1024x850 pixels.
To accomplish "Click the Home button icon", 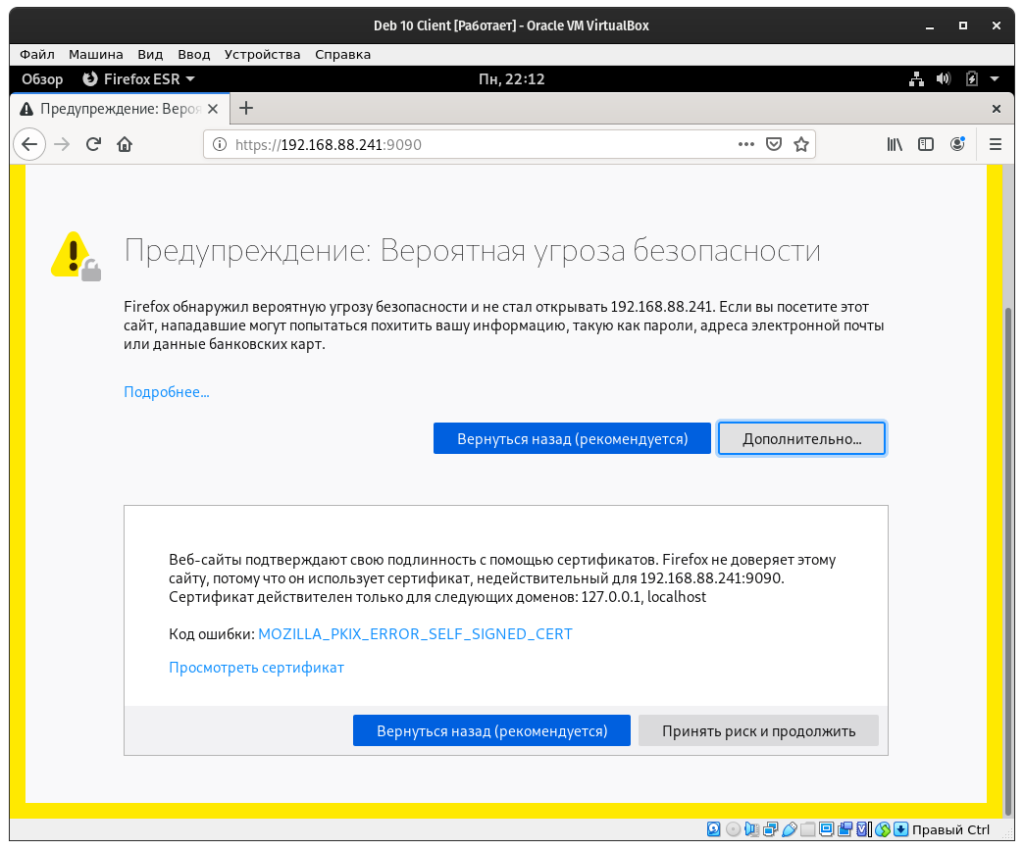I will (124, 144).
